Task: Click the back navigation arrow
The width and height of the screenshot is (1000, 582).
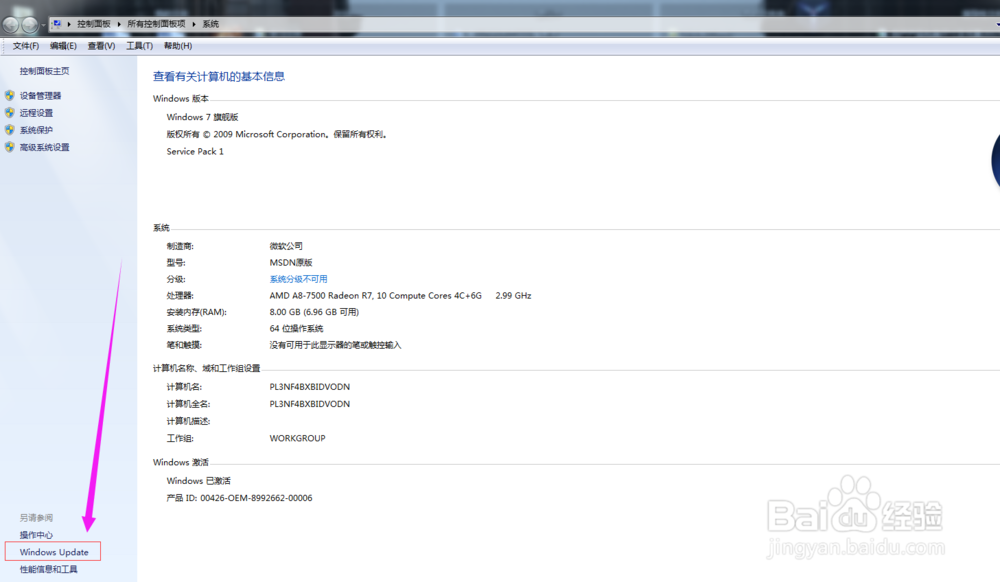Action: (10, 23)
